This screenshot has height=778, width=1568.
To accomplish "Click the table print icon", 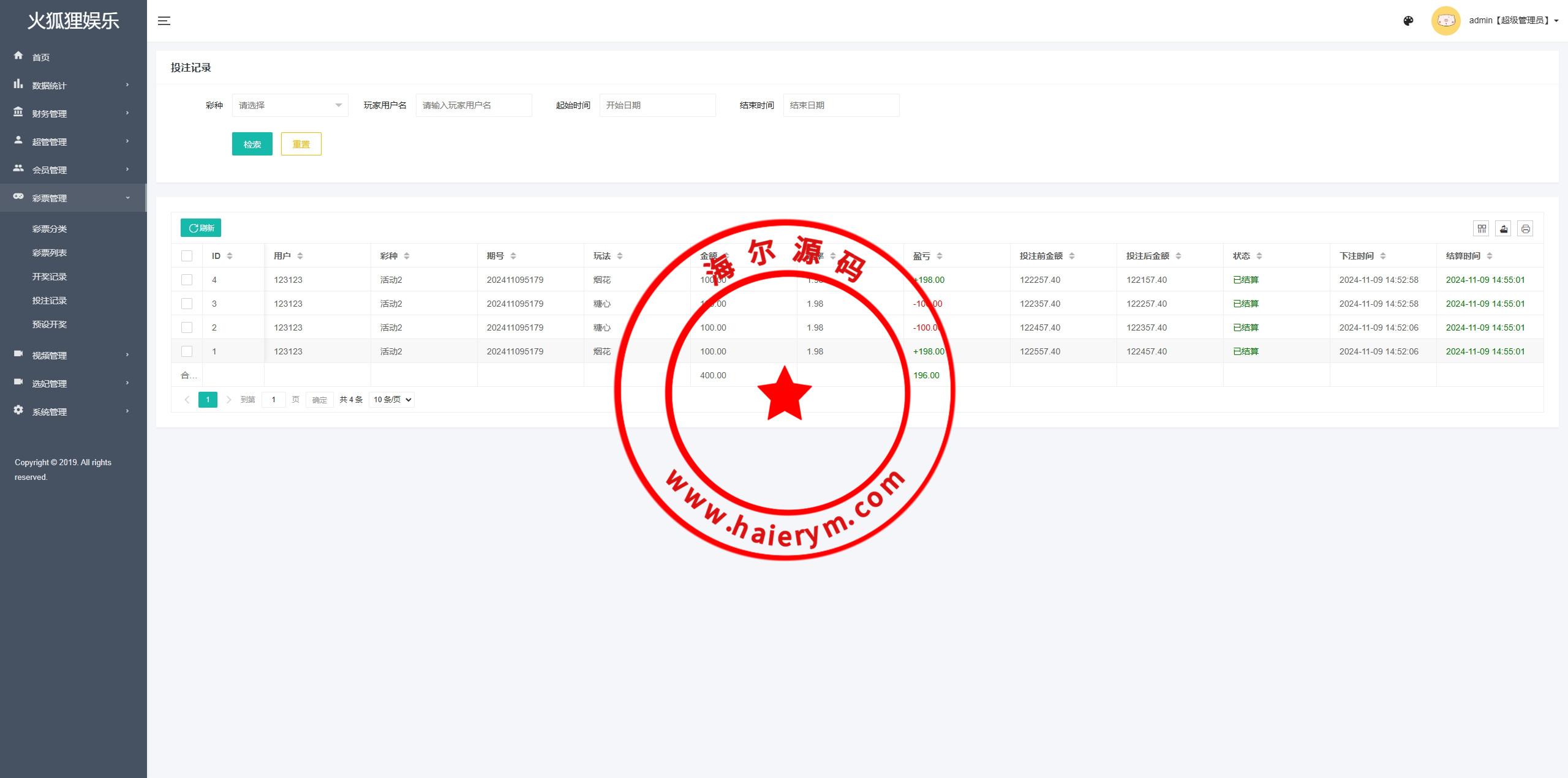I will [x=1526, y=228].
